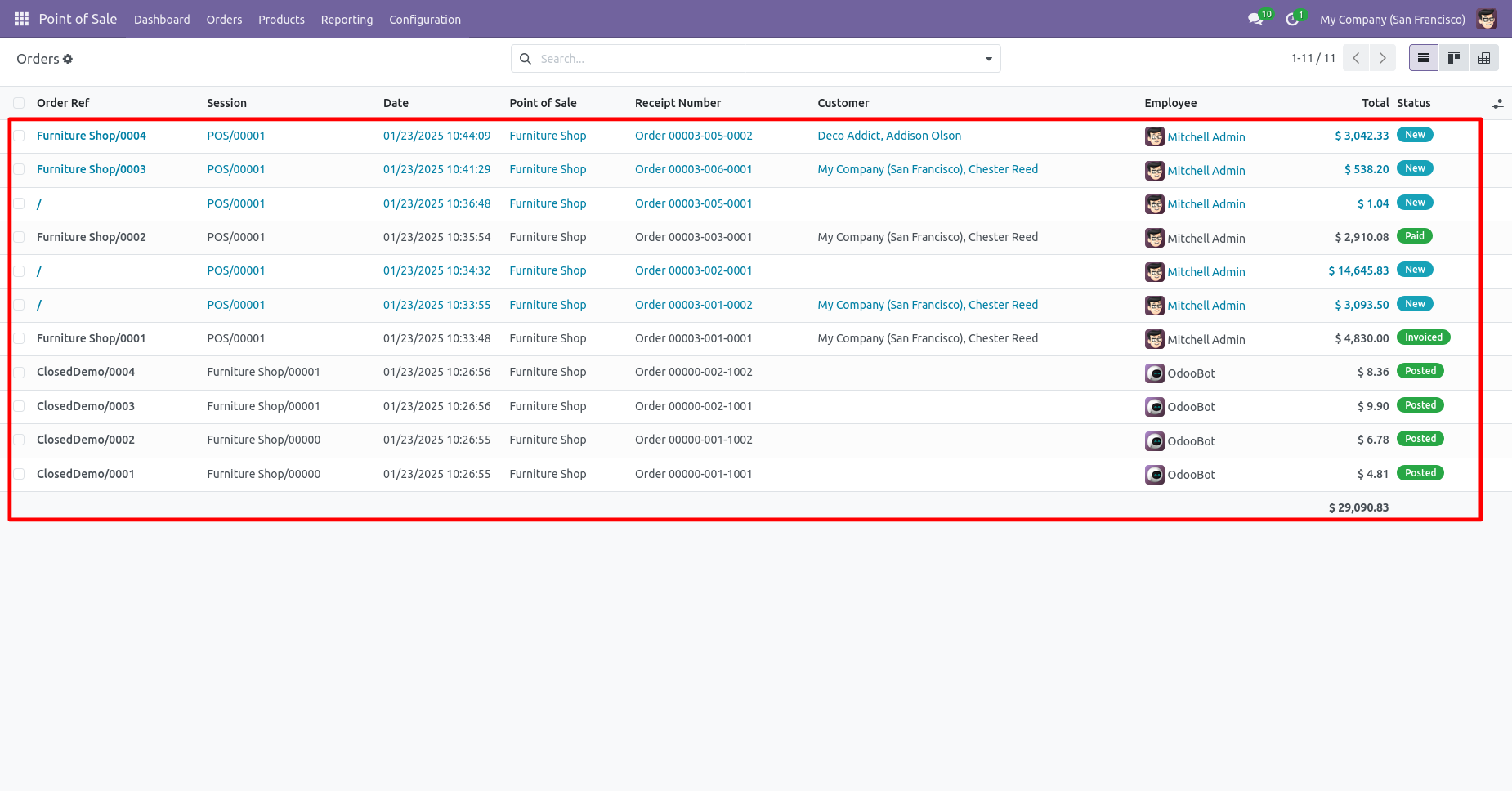The width and height of the screenshot is (1512, 791).
Task: Click the Posted badge on ClosedDemo/0001 row
Action: [x=1420, y=473]
